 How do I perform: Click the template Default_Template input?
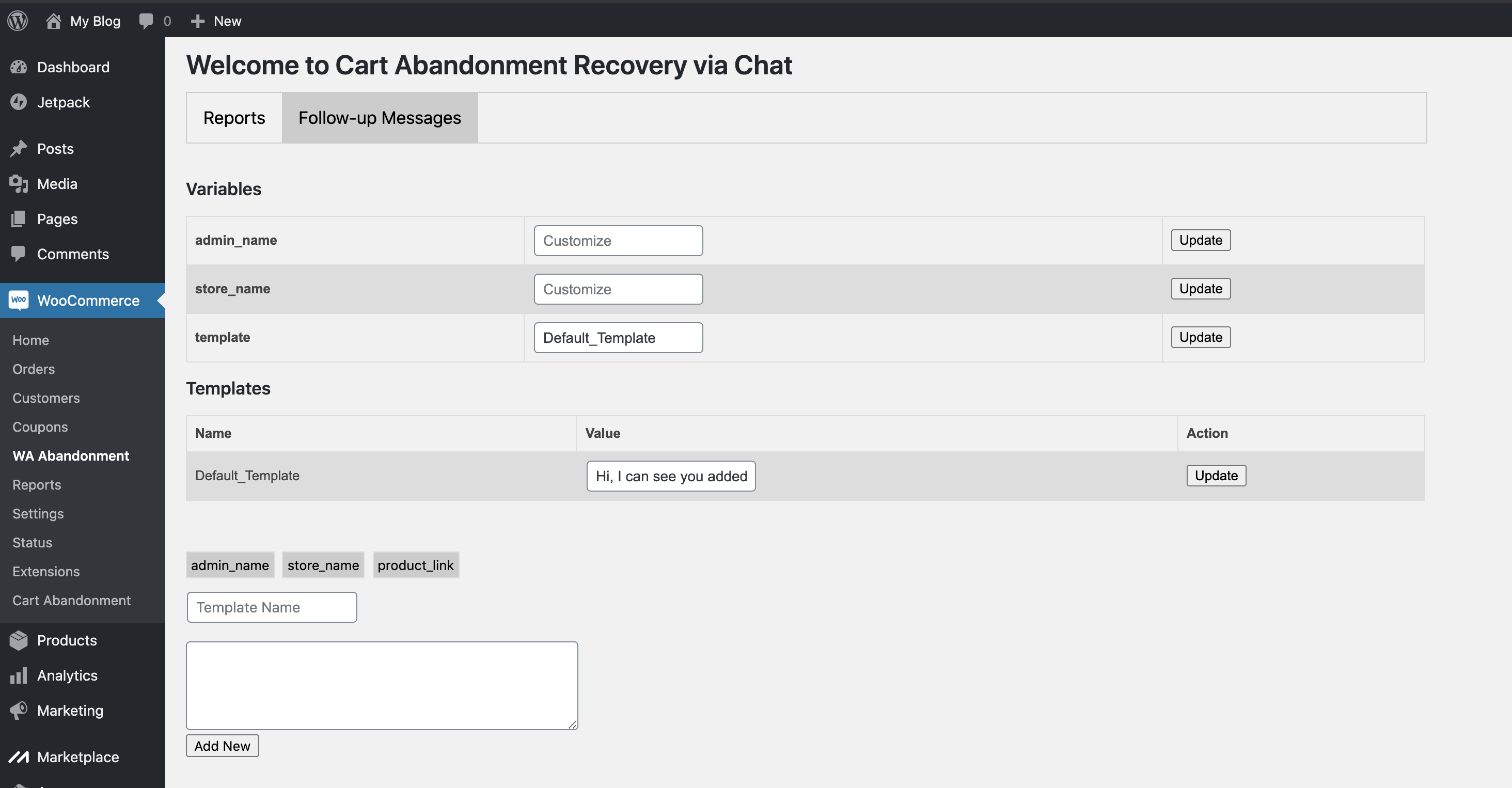618,337
